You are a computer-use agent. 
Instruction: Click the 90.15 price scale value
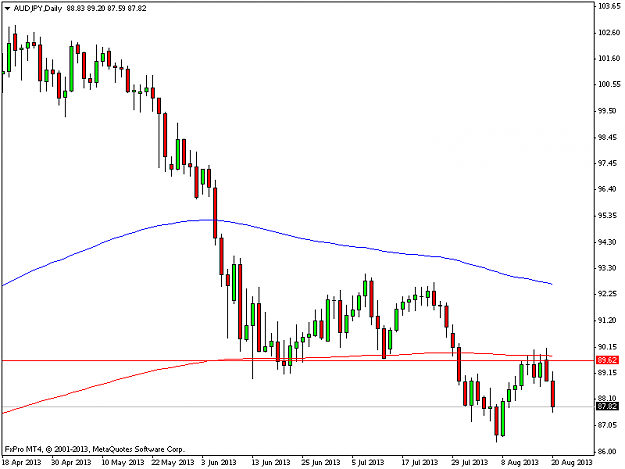point(609,347)
